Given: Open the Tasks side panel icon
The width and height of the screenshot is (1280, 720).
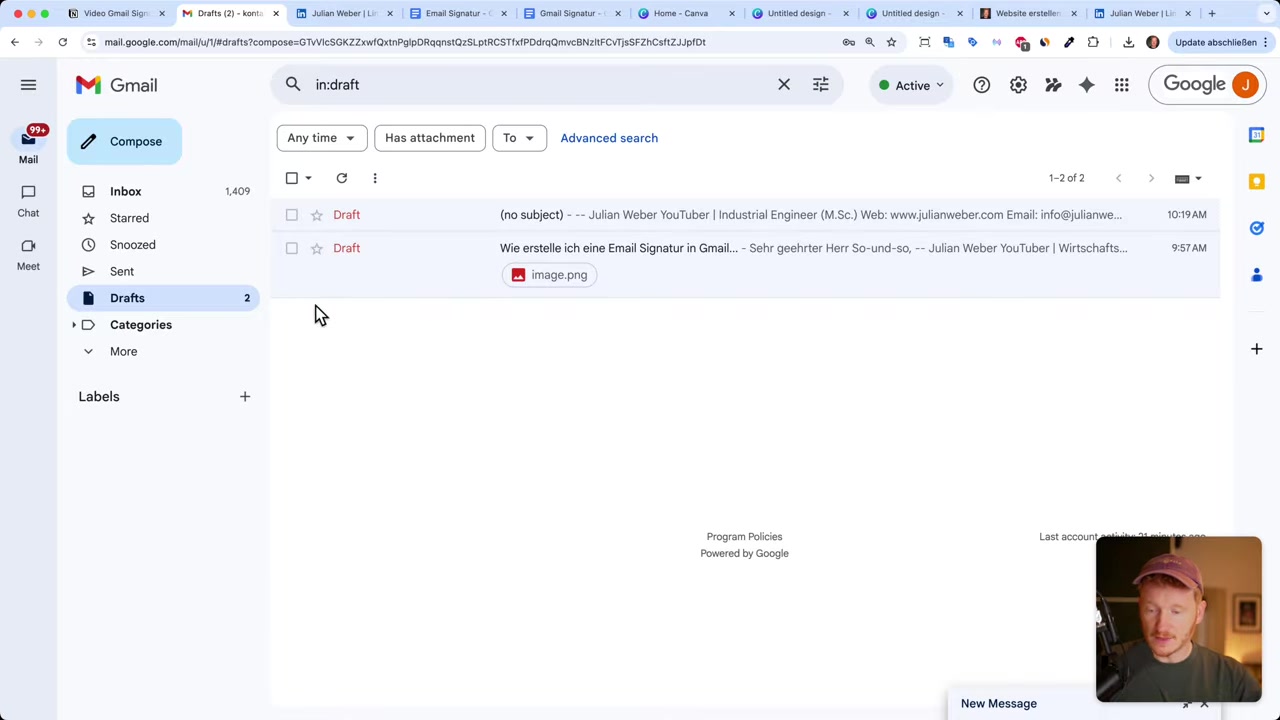Looking at the screenshot, I should point(1256,228).
